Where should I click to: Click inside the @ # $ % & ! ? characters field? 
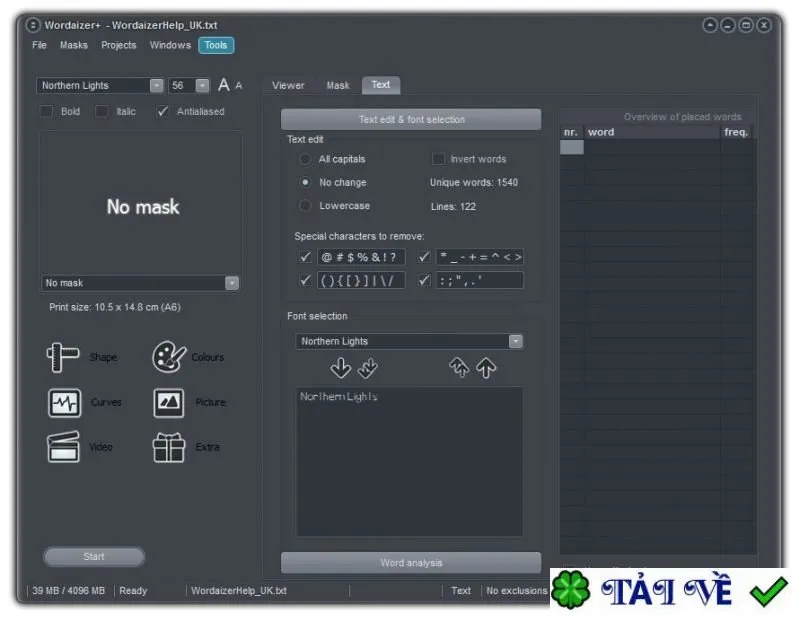coord(361,257)
